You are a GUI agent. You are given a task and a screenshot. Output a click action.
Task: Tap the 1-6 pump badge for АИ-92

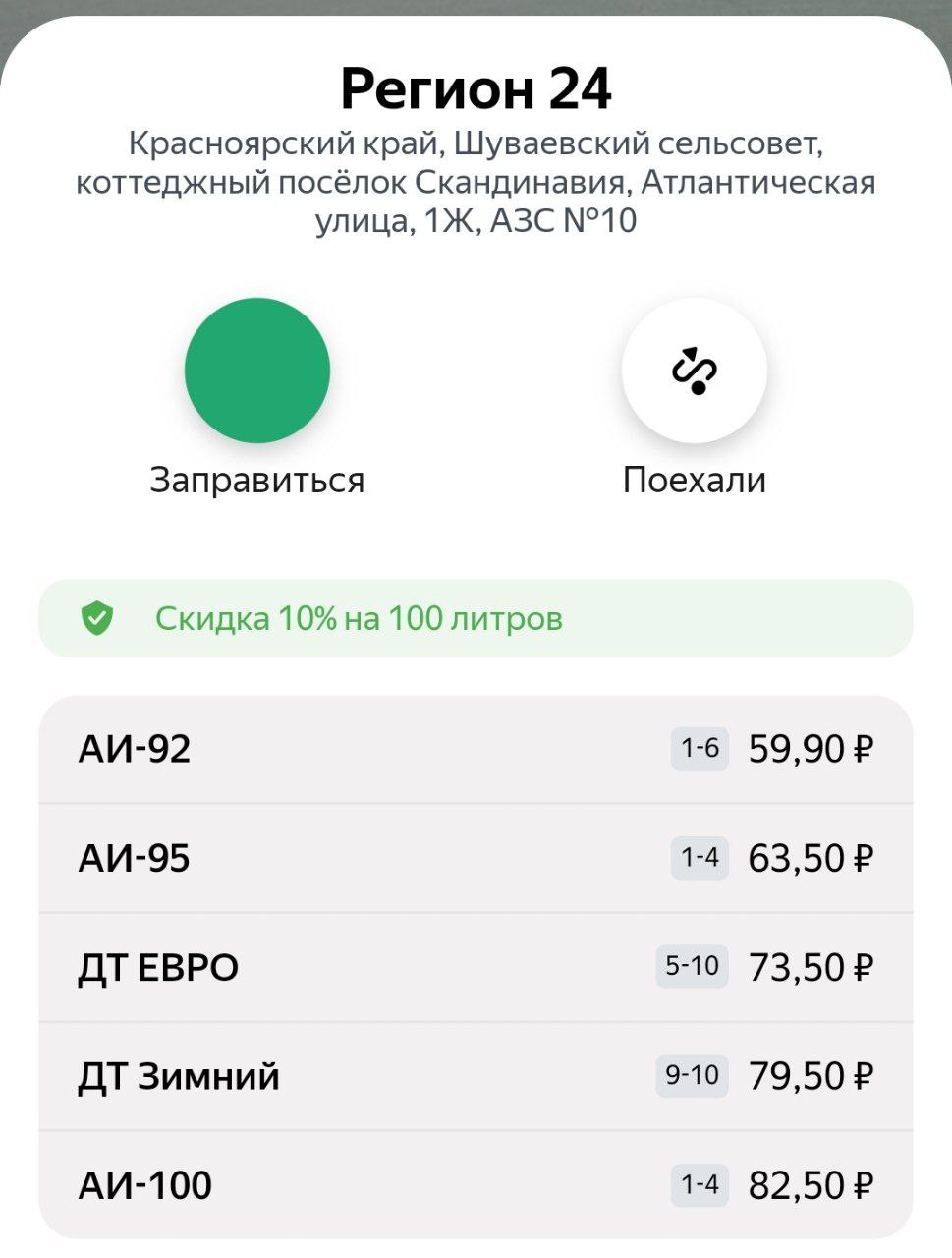click(x=700, y=749)
